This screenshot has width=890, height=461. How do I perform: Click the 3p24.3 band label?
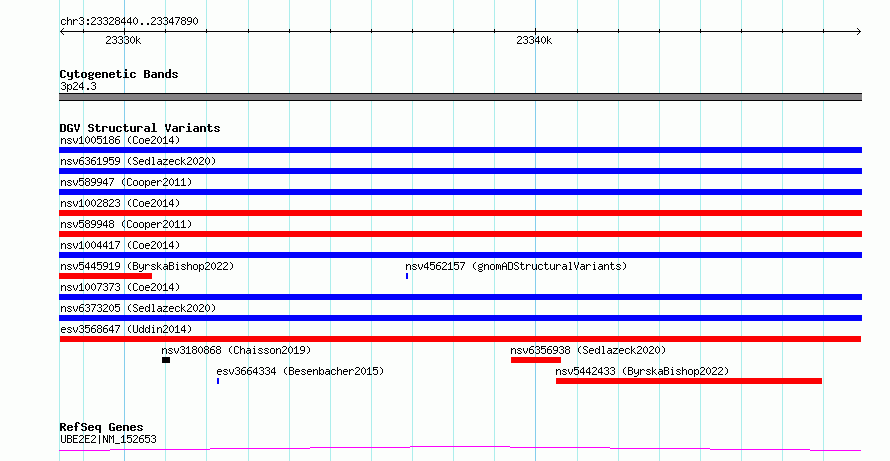[x=78, y=86]
